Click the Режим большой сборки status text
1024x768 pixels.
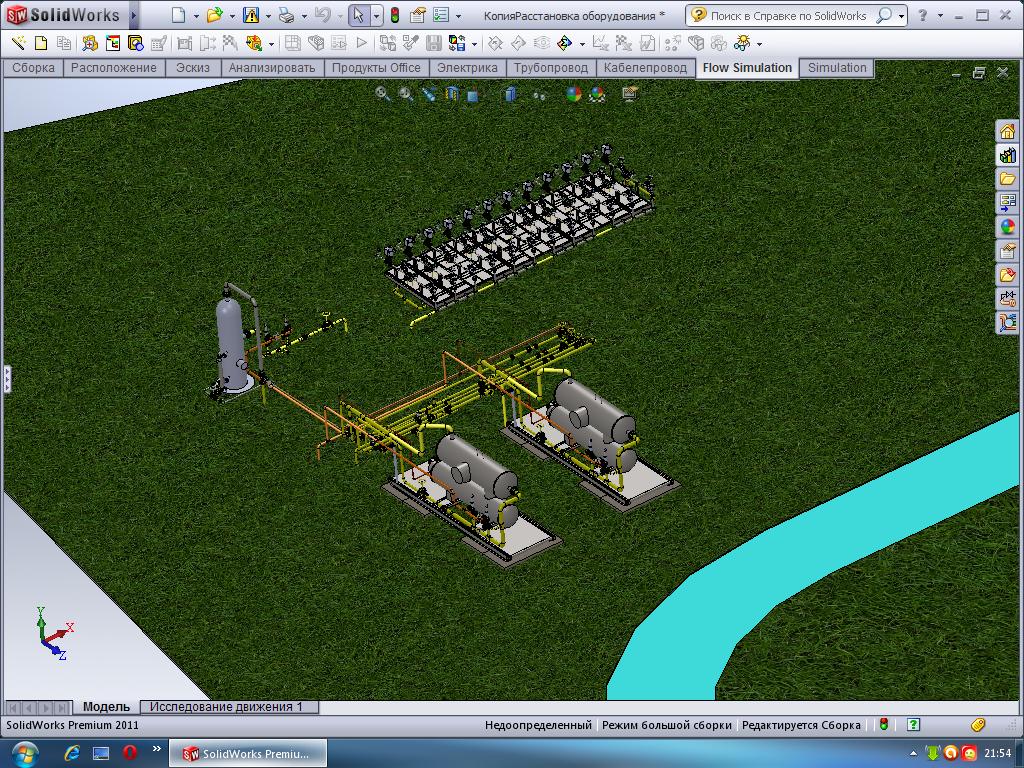pos(667,725)
